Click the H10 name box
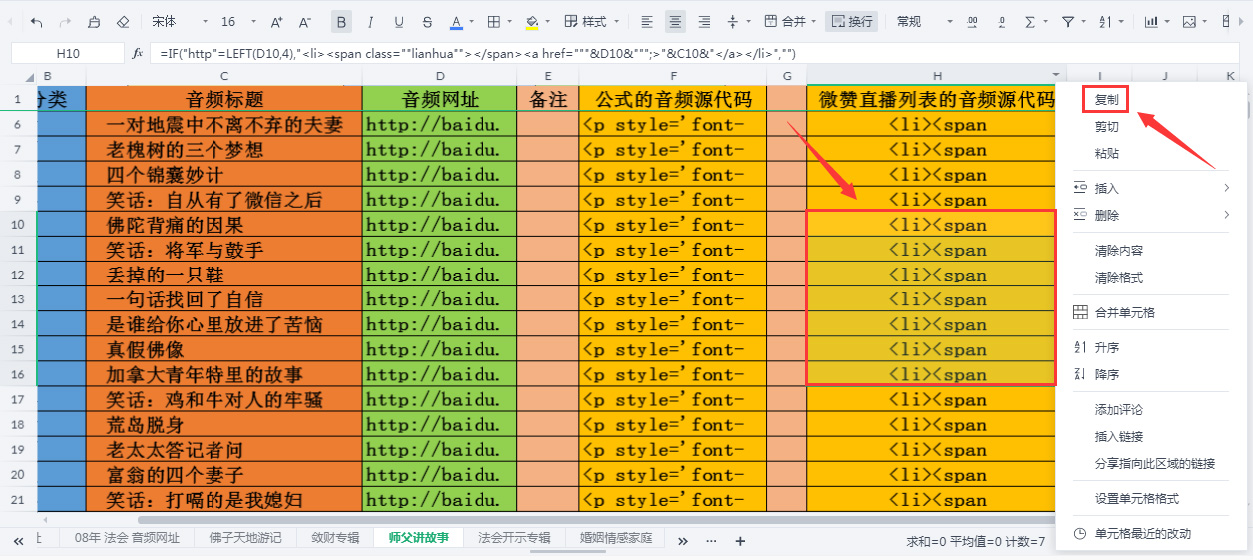The image size is (1253, 560). coord(68,53)
